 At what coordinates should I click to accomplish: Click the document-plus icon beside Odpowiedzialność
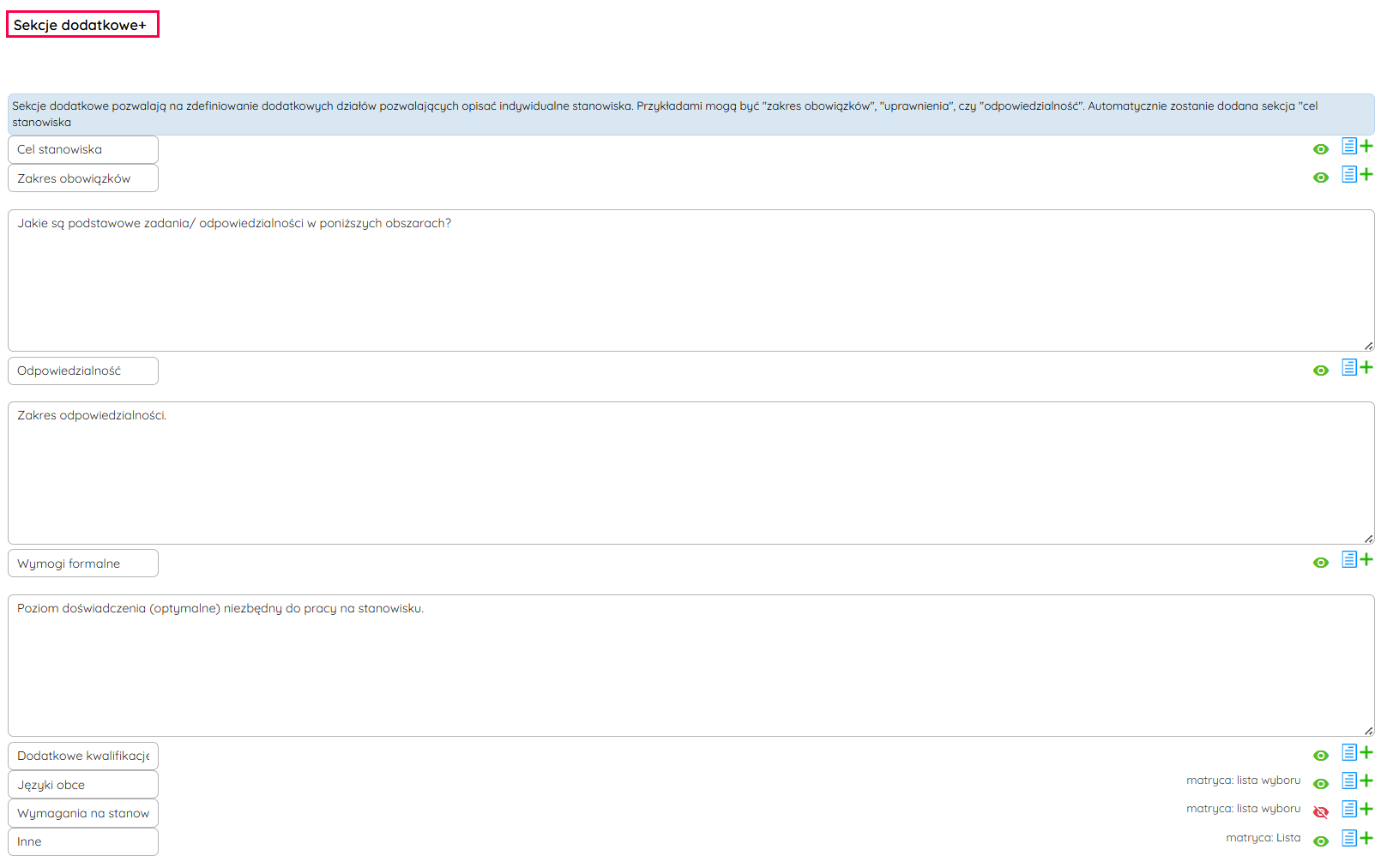click(x=1356, y=368)
